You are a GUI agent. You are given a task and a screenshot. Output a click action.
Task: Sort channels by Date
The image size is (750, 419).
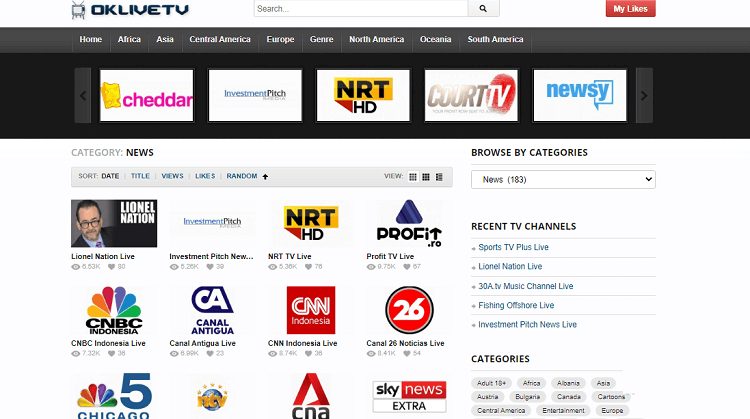[110, 176]
